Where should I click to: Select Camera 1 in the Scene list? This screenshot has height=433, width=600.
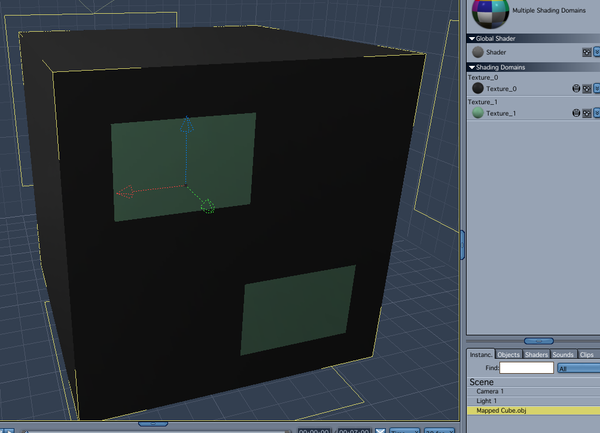(x=533, y=391)
